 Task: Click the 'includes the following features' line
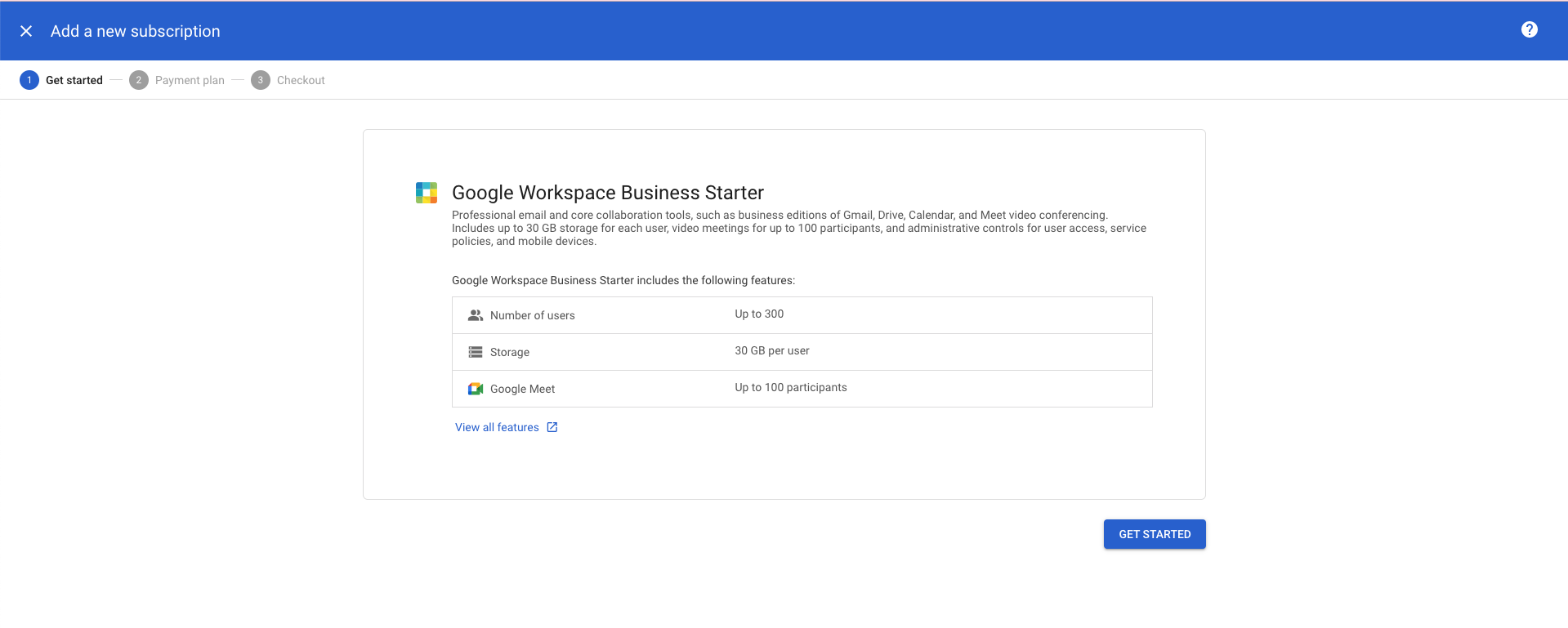pyautogui.click(x=623, y=280)
